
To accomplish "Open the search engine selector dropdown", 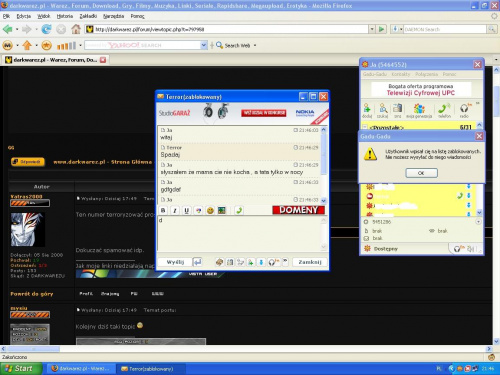I will coord(397,29).
